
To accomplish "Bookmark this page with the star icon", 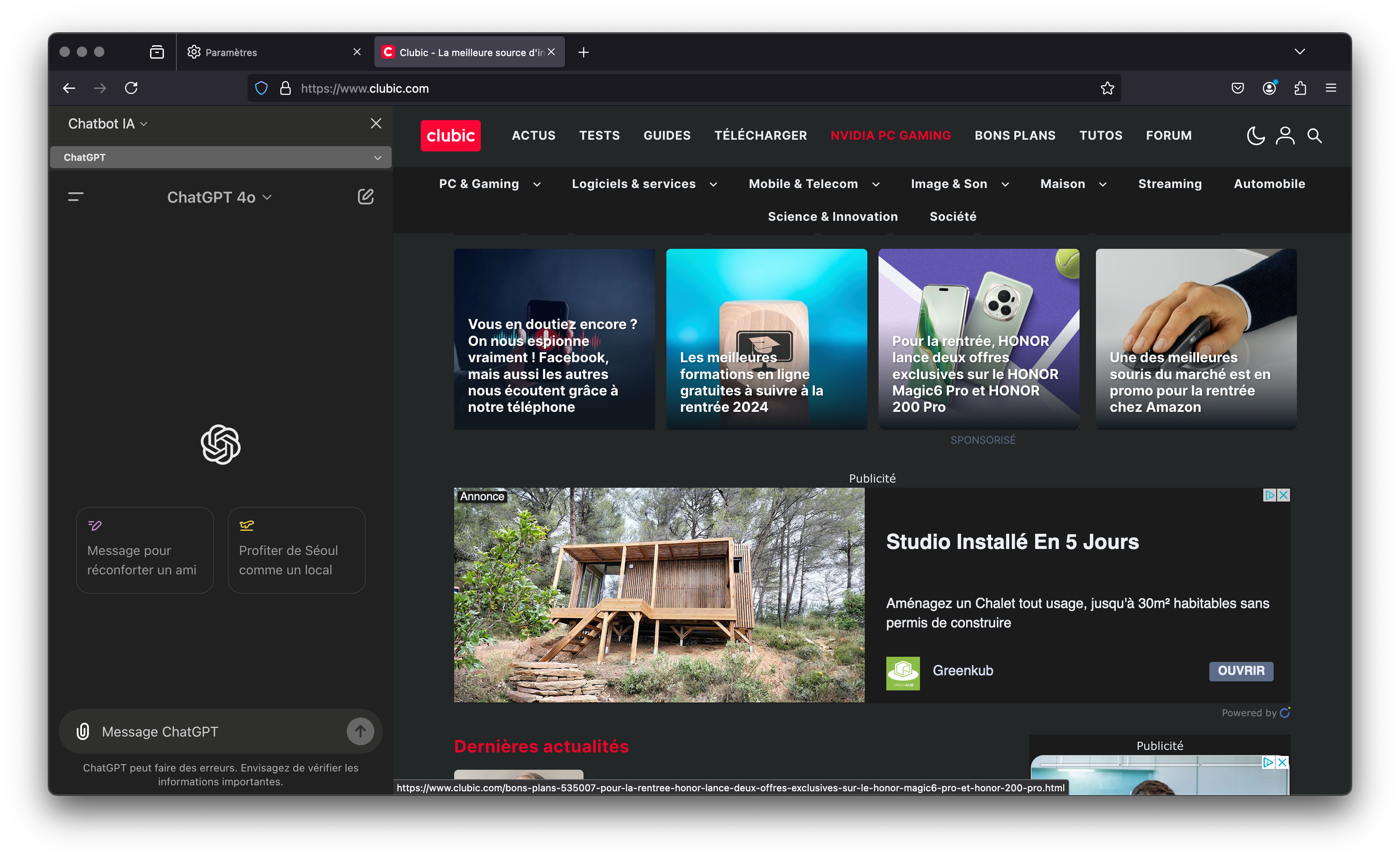I will click(x=1107, y=88).
